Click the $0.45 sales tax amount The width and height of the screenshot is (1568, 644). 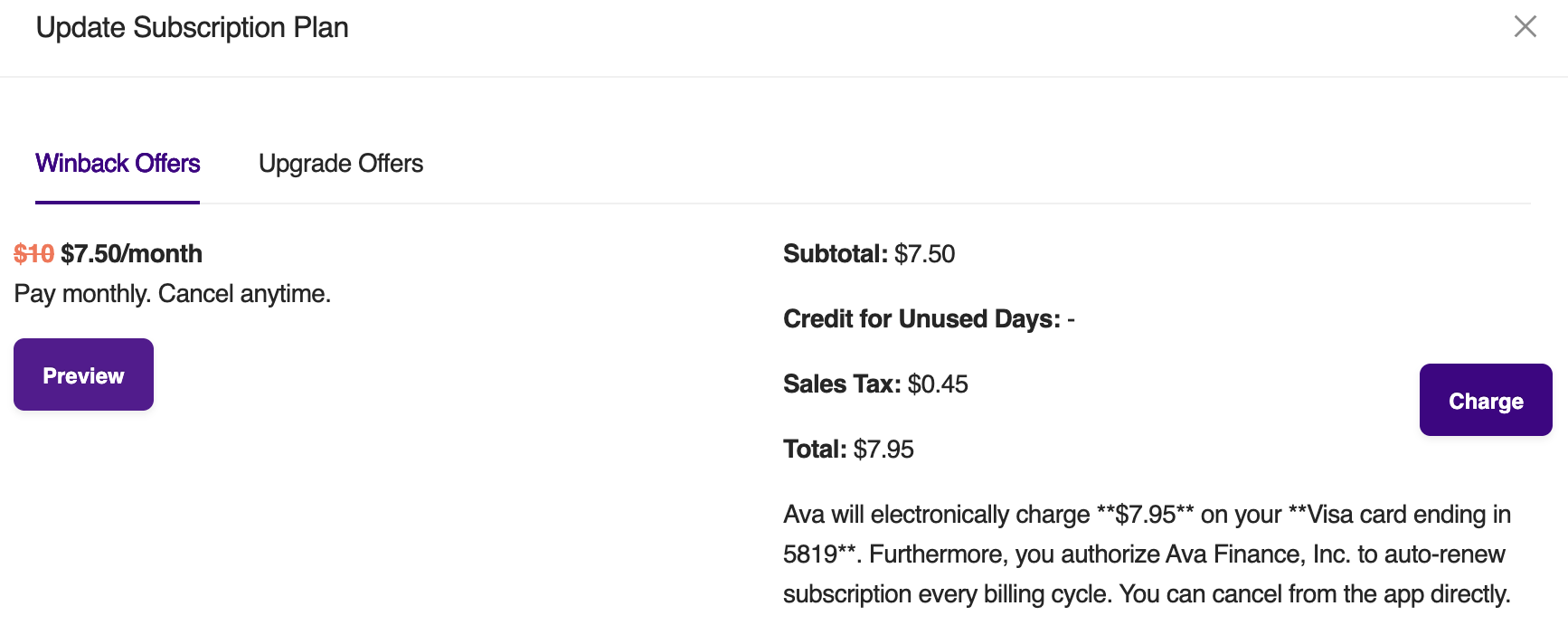tap(938, 384)
